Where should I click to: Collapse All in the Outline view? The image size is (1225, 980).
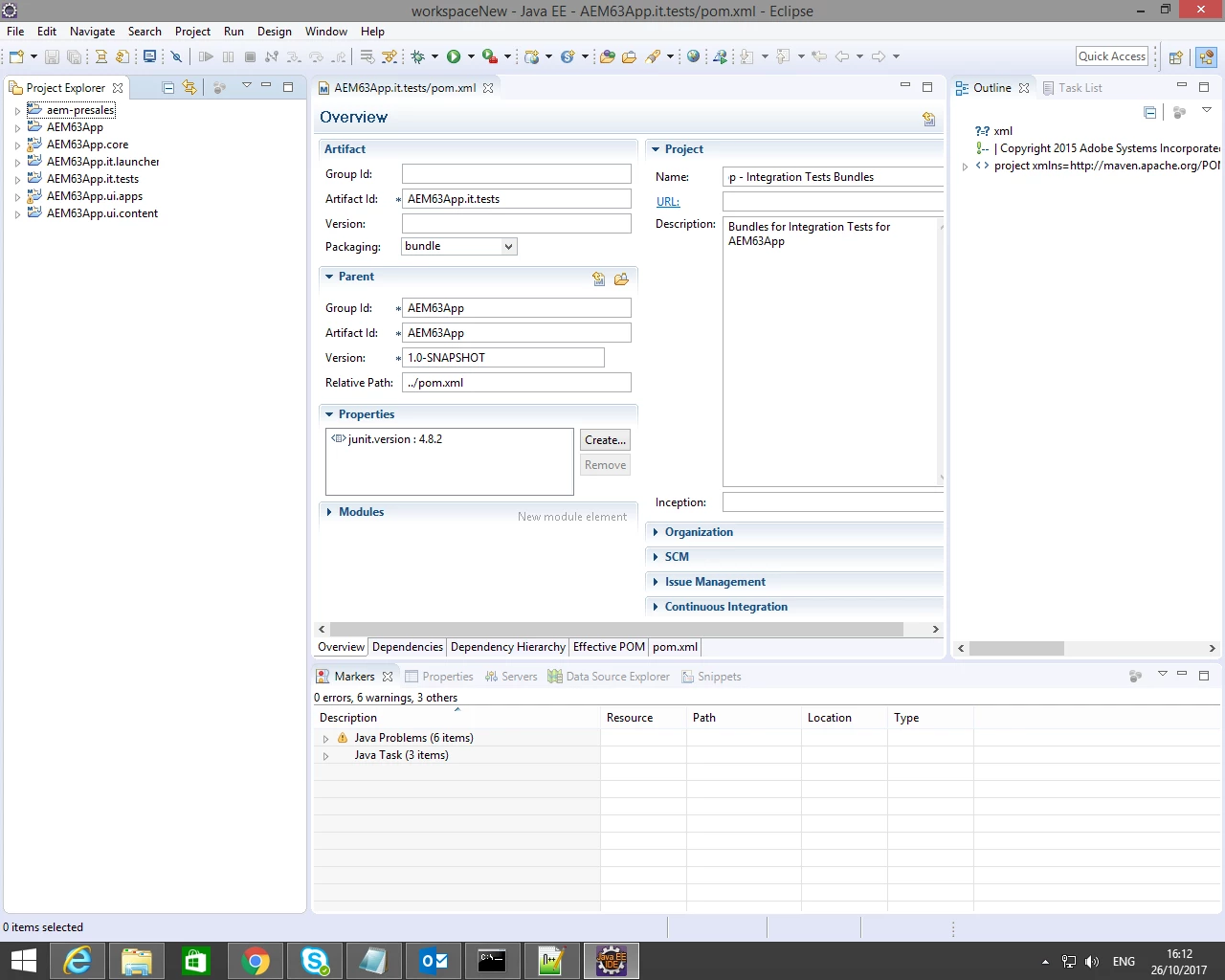click(1150, 112)
